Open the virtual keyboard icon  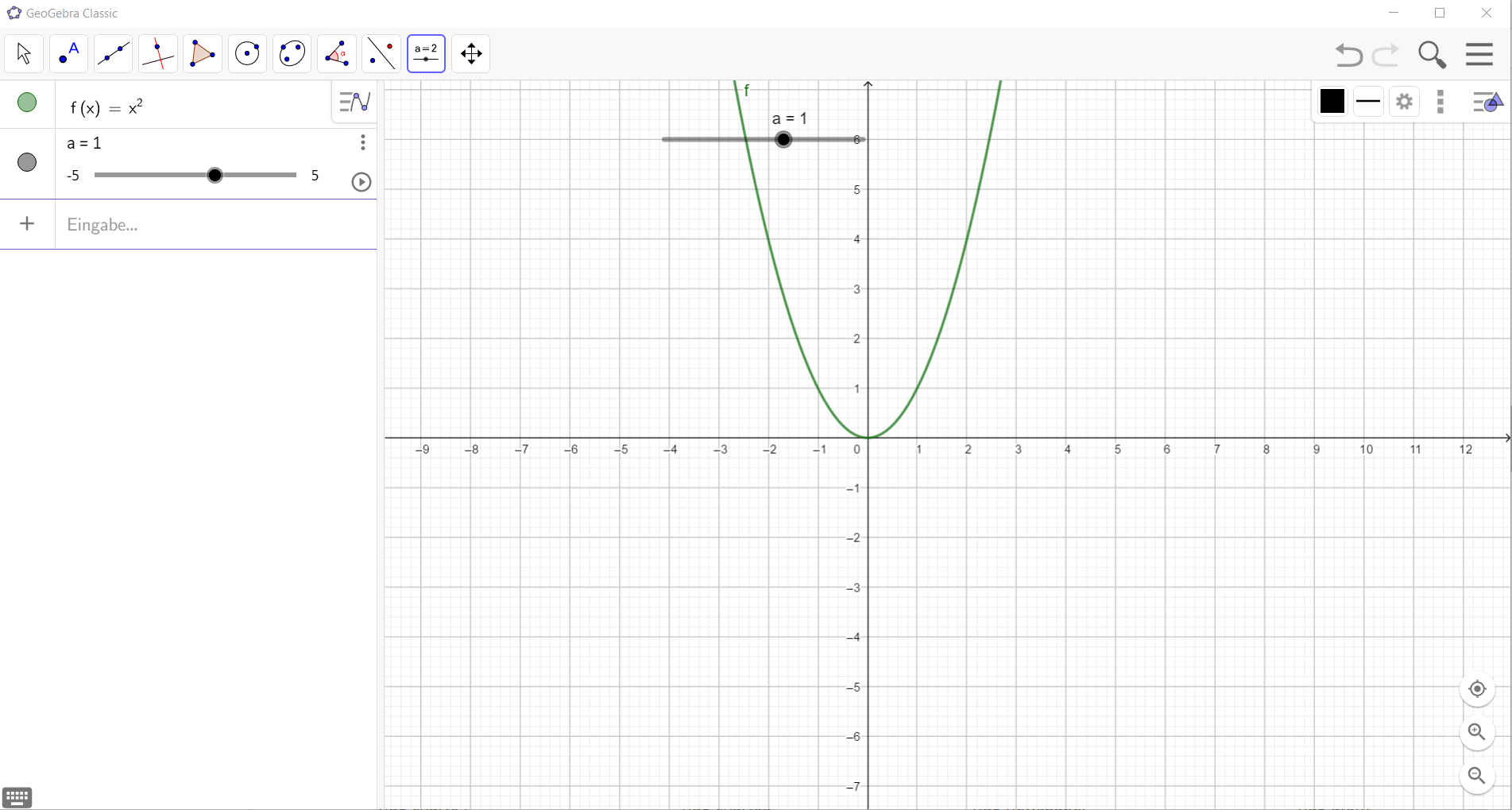click(17, 796)
